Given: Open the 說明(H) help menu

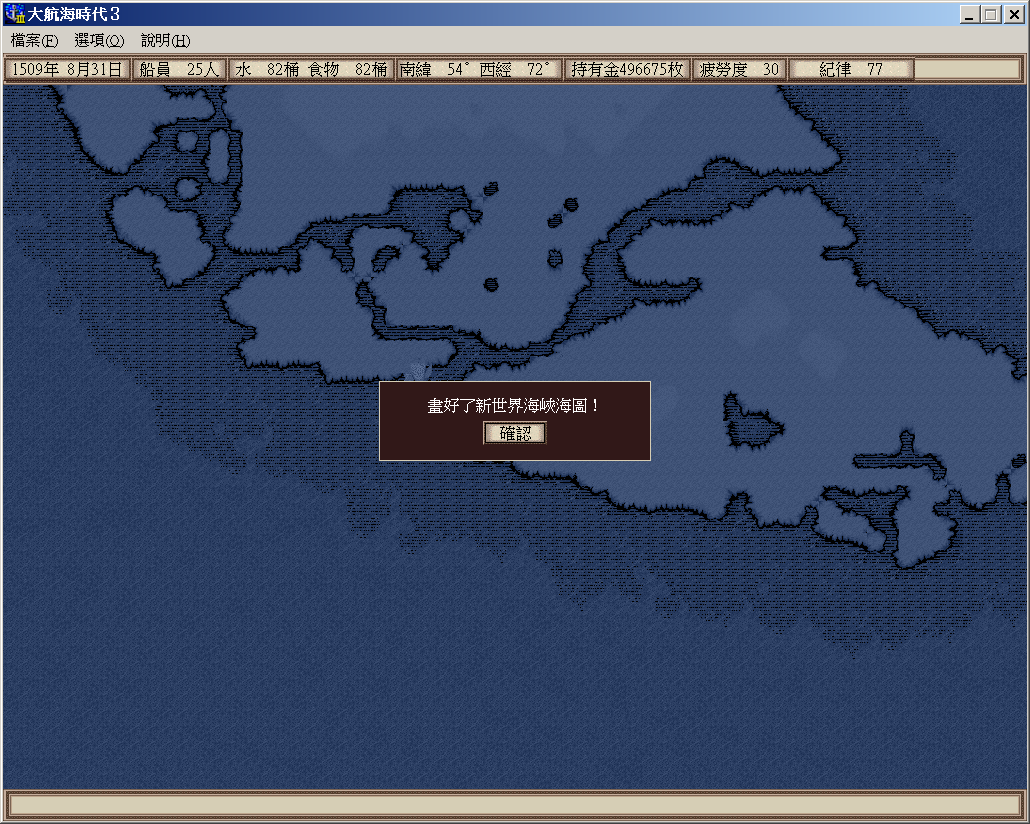Looking at the screenshot, I should coord(165,41).
